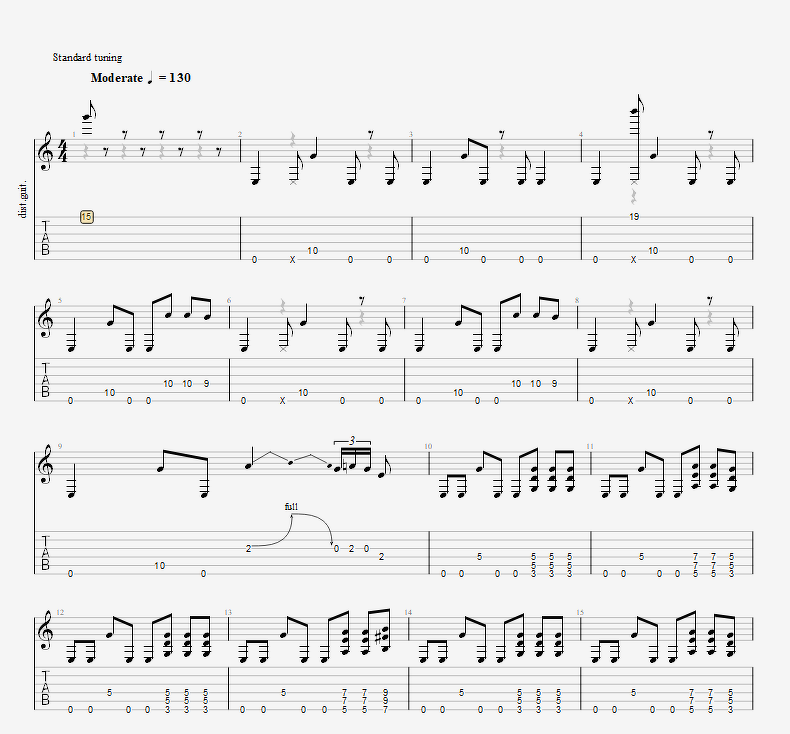The height and width of the screenshot is (734, 790).
Task: Click the Standard tuning label
Action: [x=87, y=57]
